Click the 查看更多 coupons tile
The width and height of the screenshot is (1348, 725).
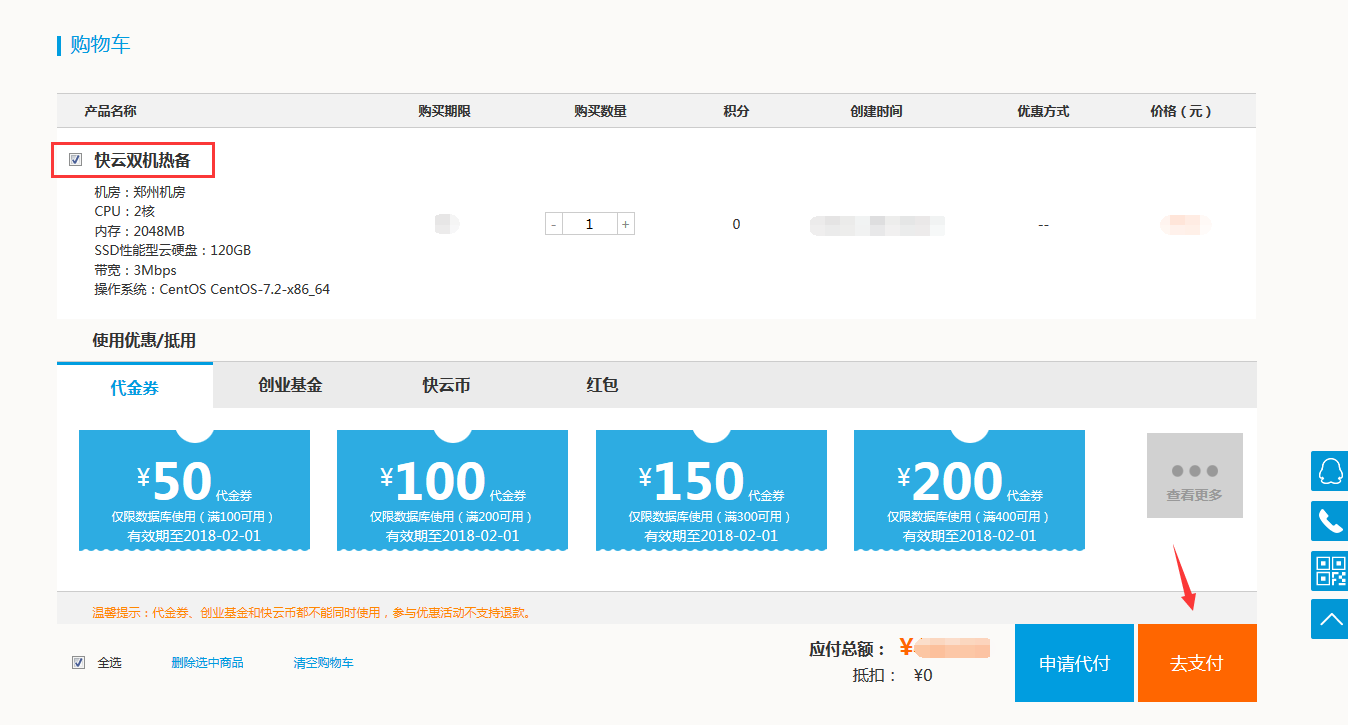(1194, 476)
